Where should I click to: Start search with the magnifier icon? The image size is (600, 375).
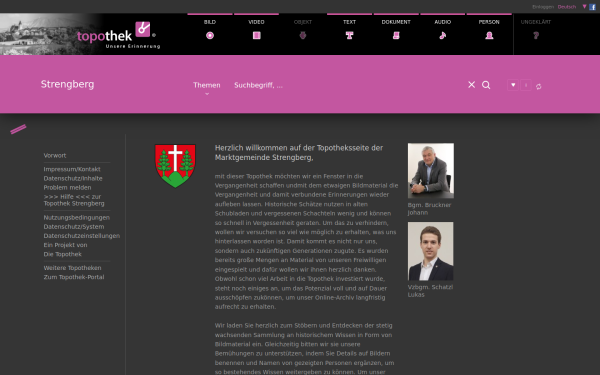[486, 85]
